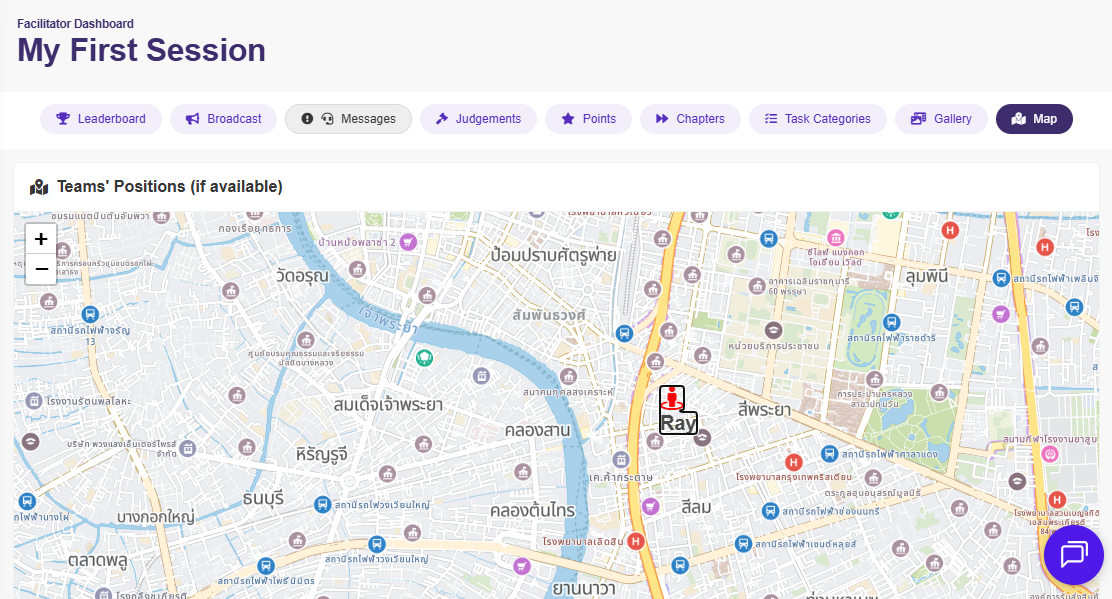
Task: Click the map icon on the Map pill
Action: coord(1018,118)
